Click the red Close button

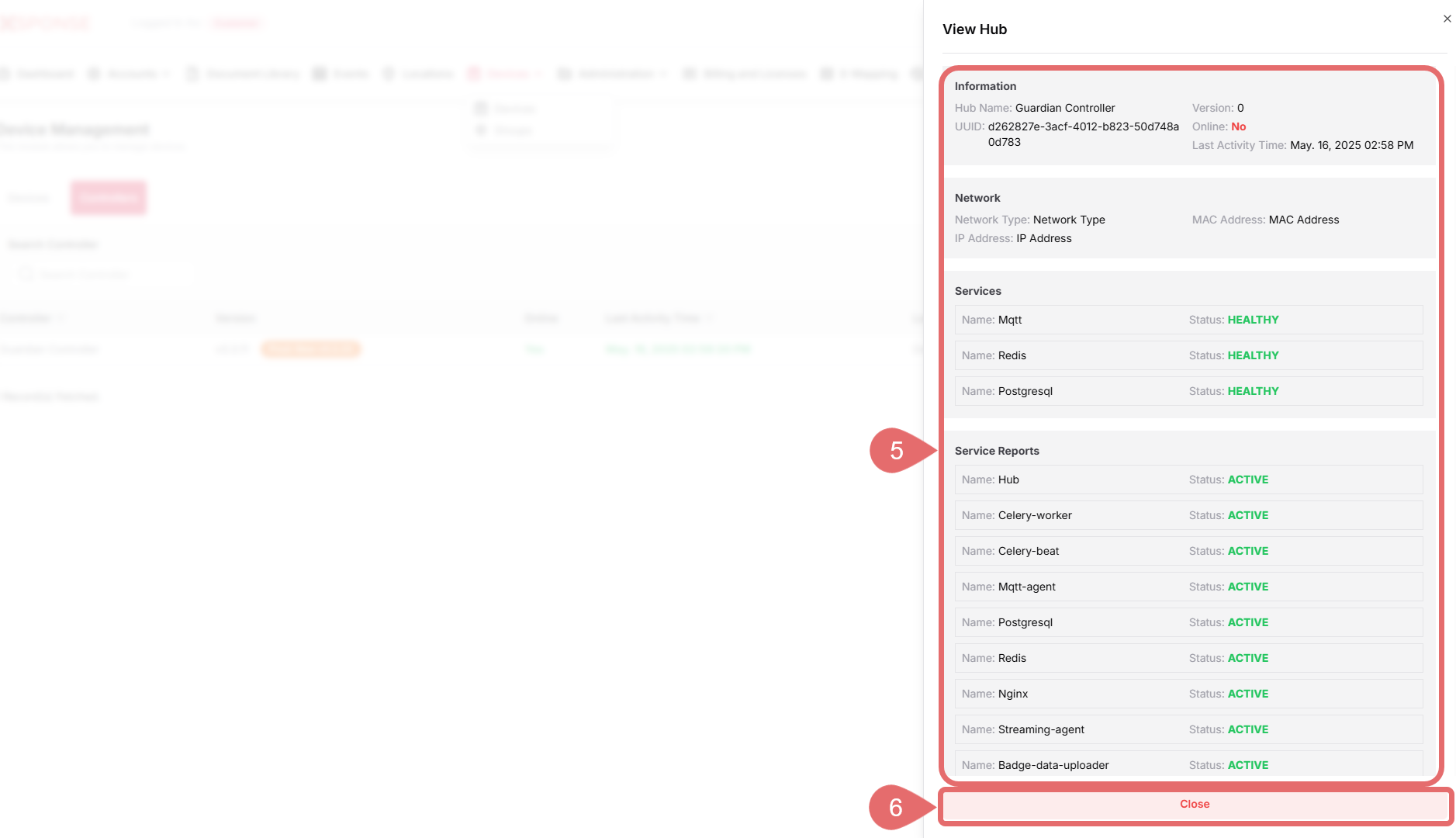click(x=1194, y=805)
